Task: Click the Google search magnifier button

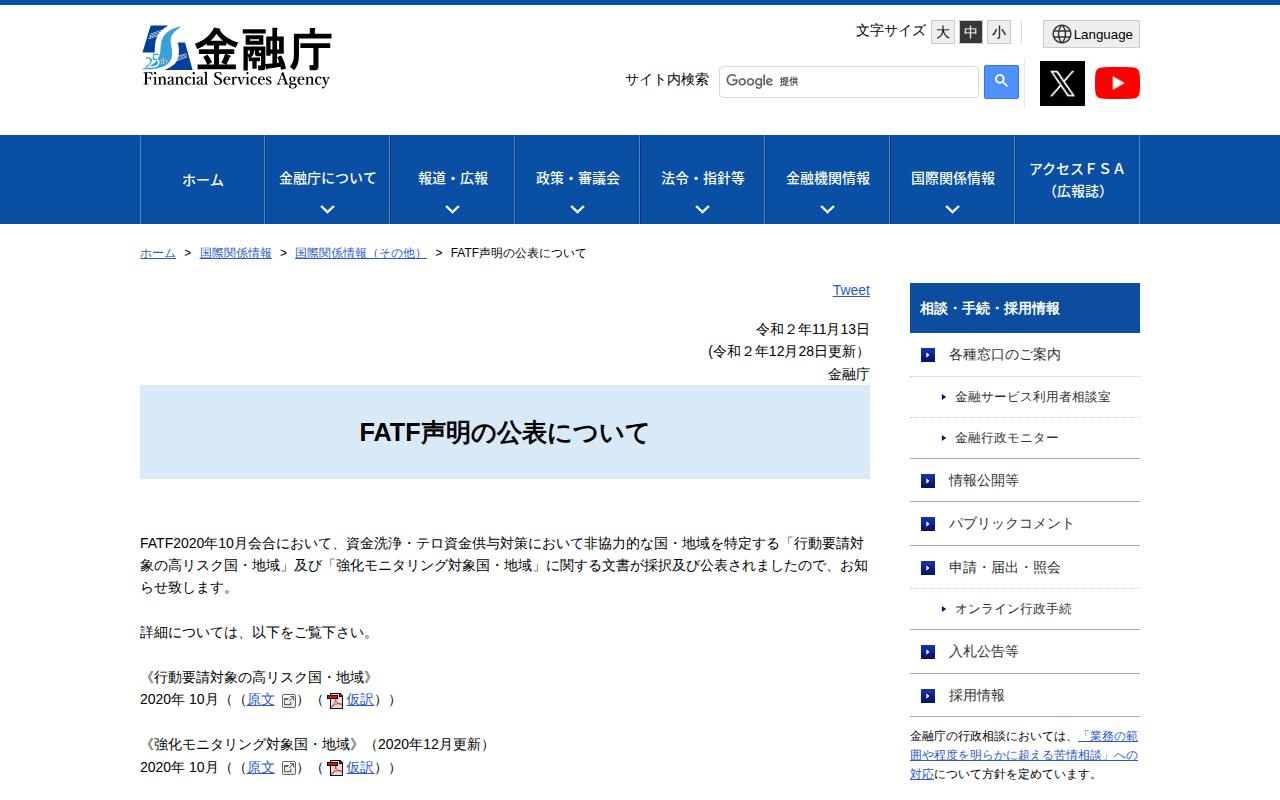Action: [x=1001, y=81]
